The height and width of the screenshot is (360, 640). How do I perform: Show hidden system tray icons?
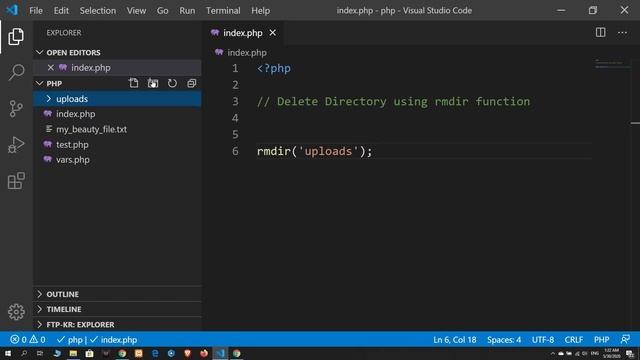pyautogui.click(x=553, y=353)
